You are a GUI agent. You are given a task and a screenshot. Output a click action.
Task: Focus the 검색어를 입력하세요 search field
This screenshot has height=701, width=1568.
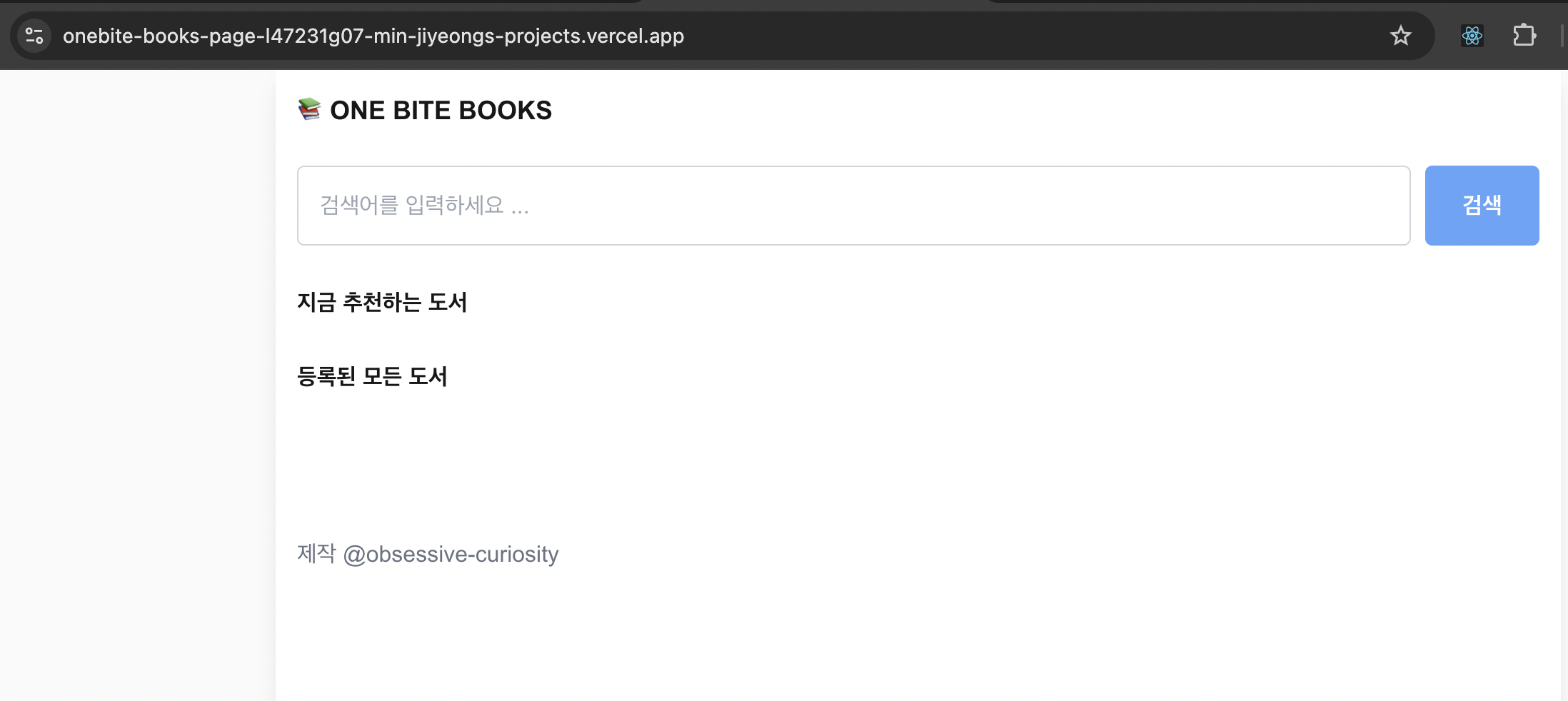tap(853, 206)
